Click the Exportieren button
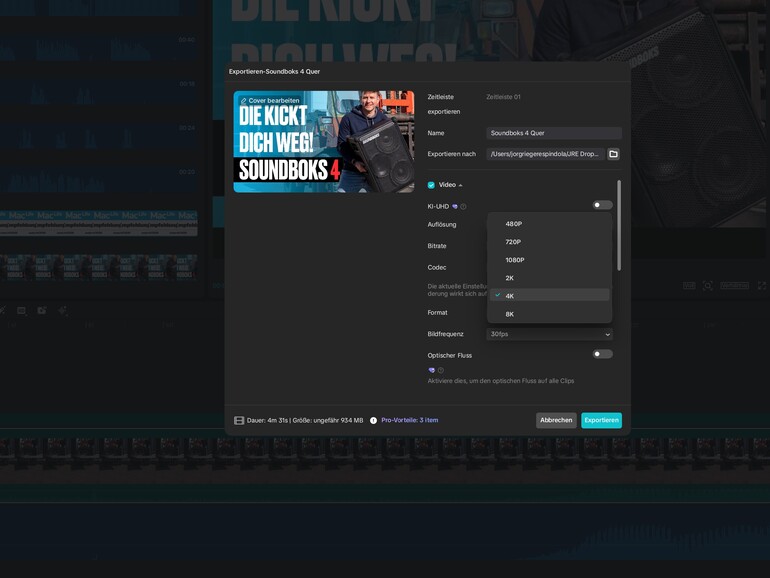Viewport: 770px width, 578px height. point(601,420)
